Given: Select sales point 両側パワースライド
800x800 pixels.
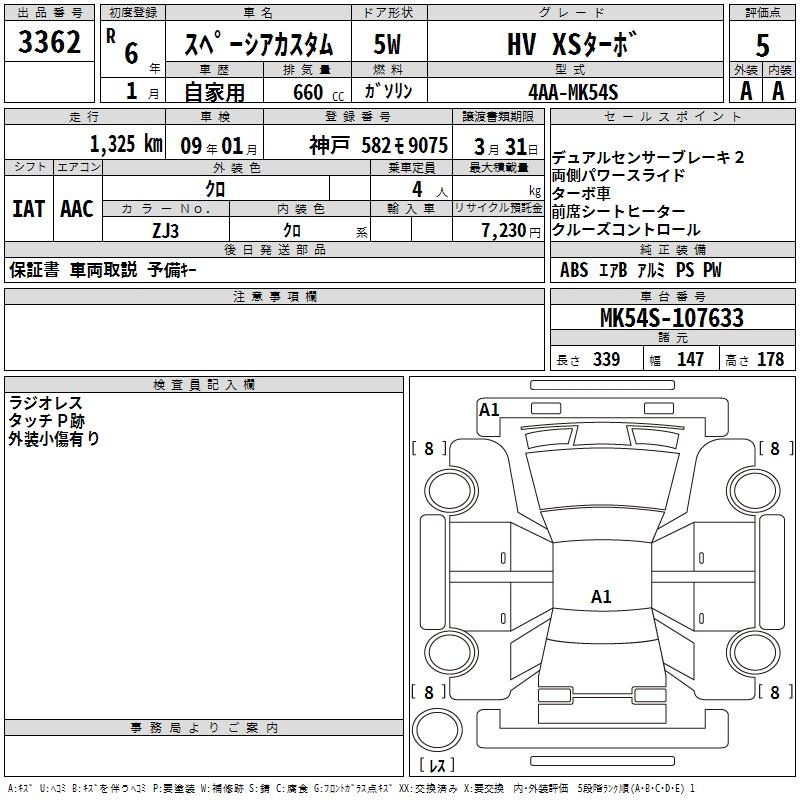Looking at the screenshot, I should (x=618, y=175).
